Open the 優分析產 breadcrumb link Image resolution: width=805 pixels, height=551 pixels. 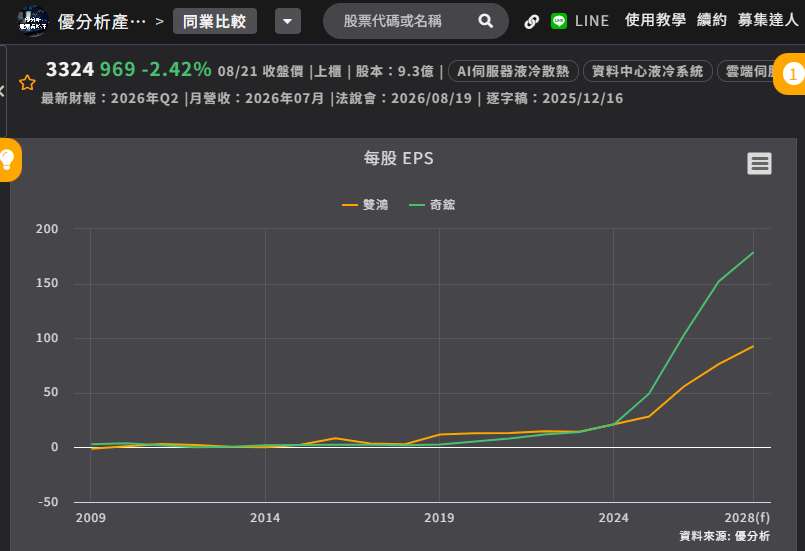point(102,22)
